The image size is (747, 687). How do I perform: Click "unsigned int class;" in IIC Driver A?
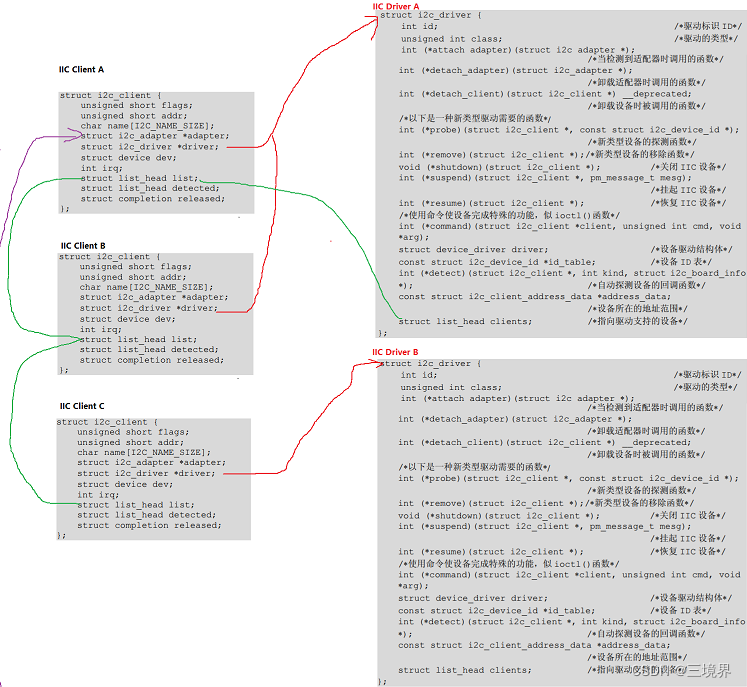click(x=452, y=39)
